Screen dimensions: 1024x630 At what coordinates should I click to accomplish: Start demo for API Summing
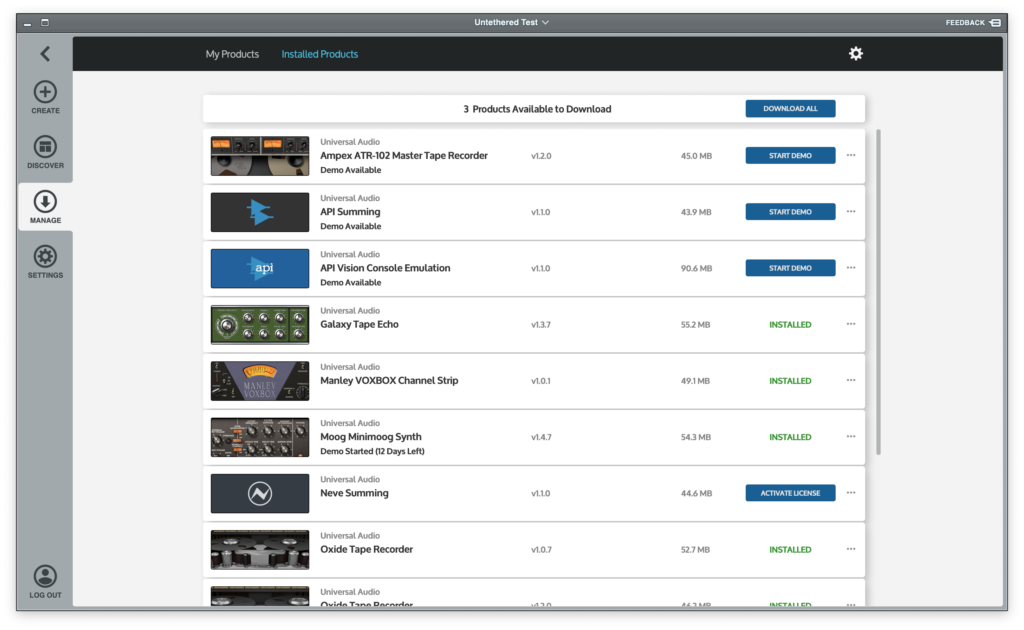click(x=790, y=212)
